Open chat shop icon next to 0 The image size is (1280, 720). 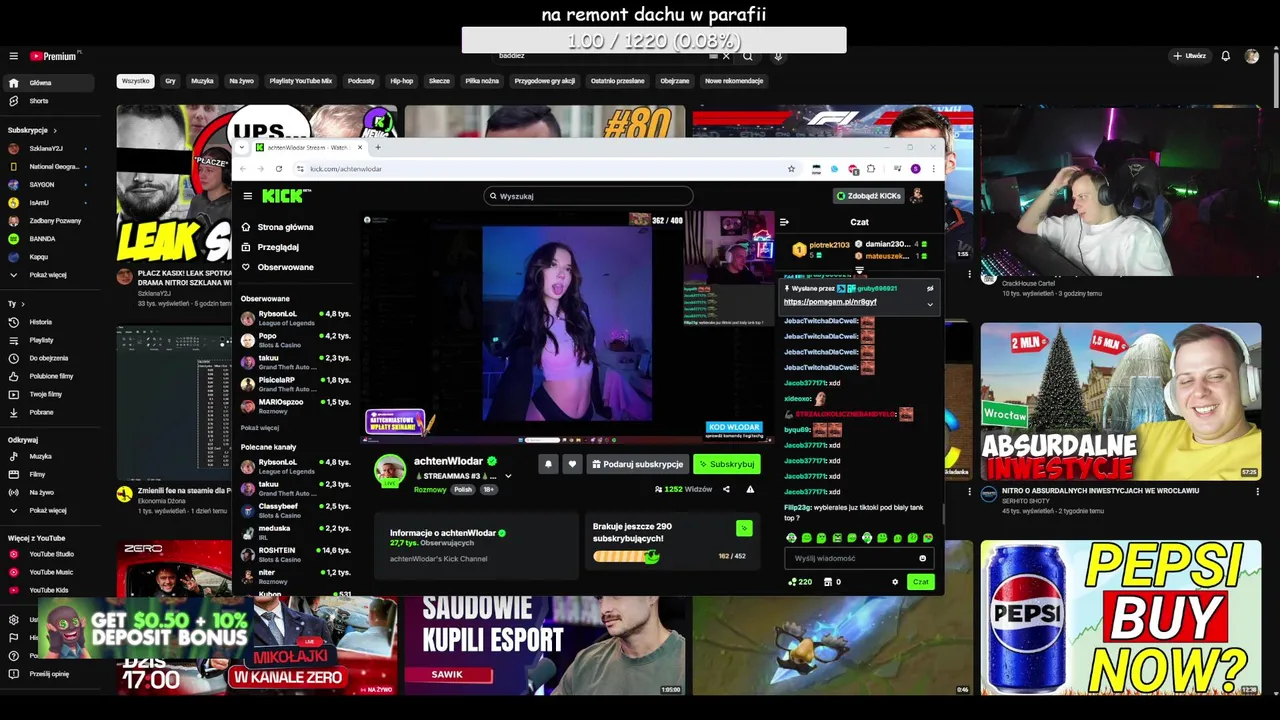click(x=828, y=582)
